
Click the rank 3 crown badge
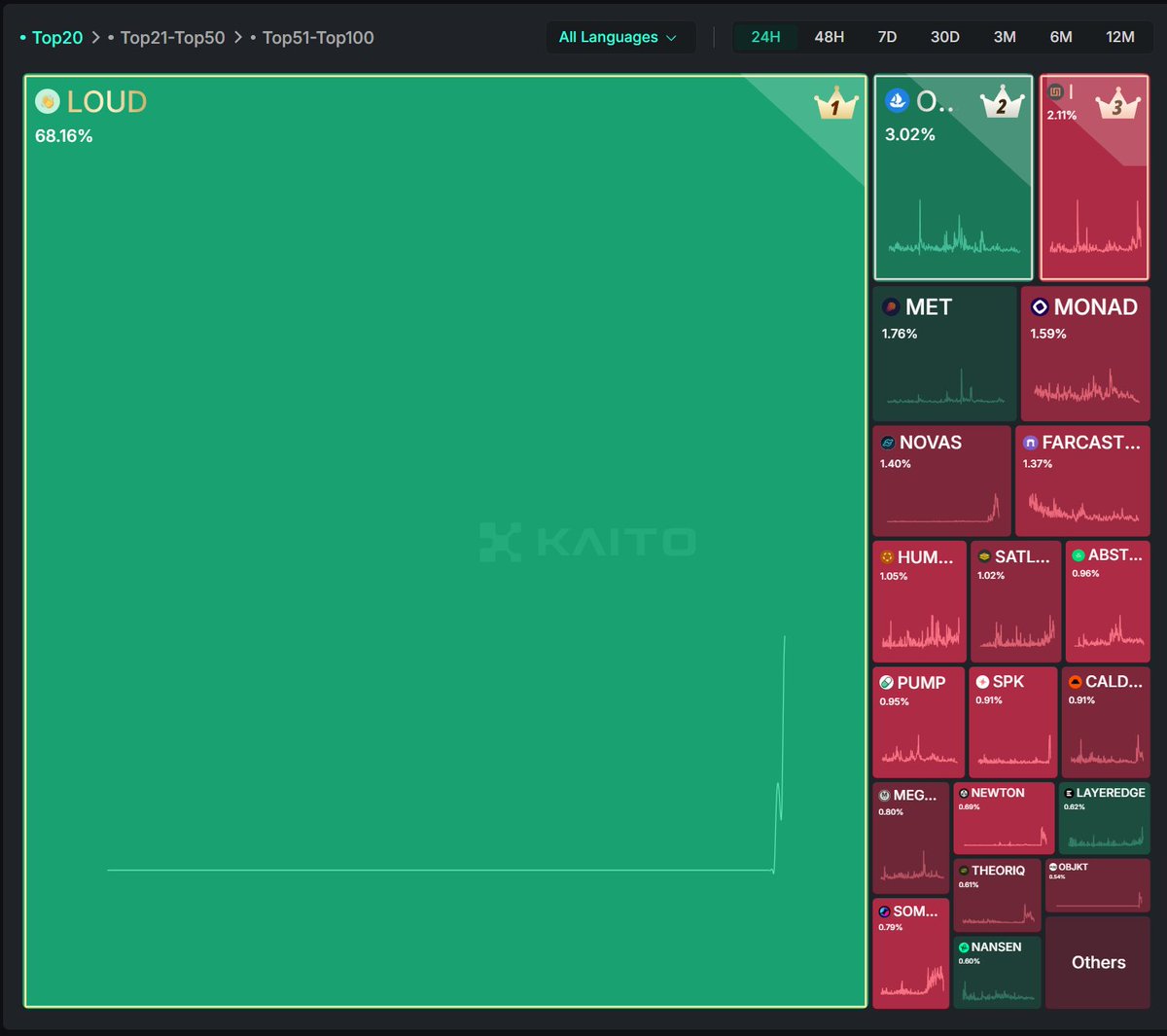(1117, 102)
